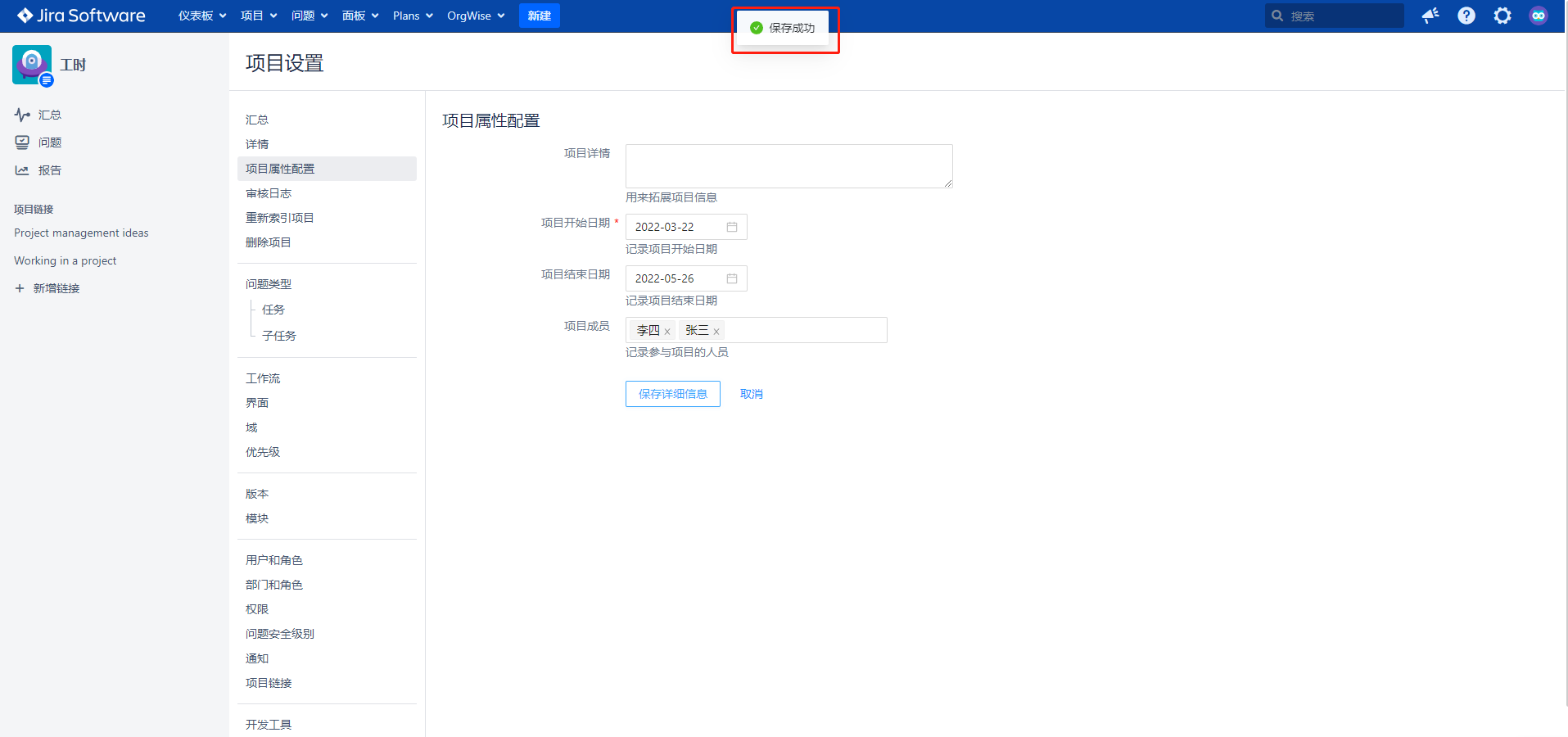Click the 工时 project avatar
1568x737 pixels.
(x=32, y=65)
